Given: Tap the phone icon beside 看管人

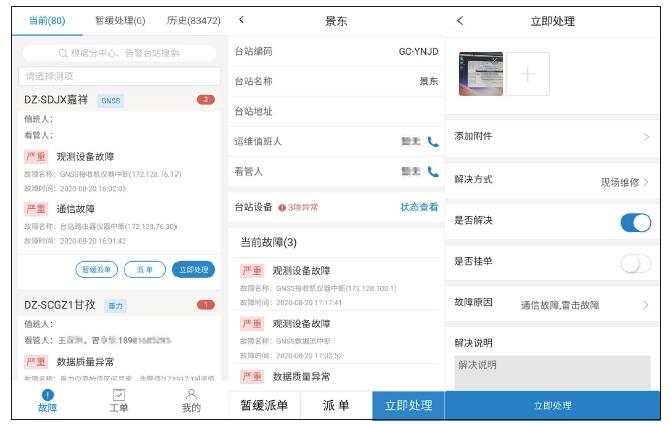Looking at the screenshot, I should pos(433,172).
